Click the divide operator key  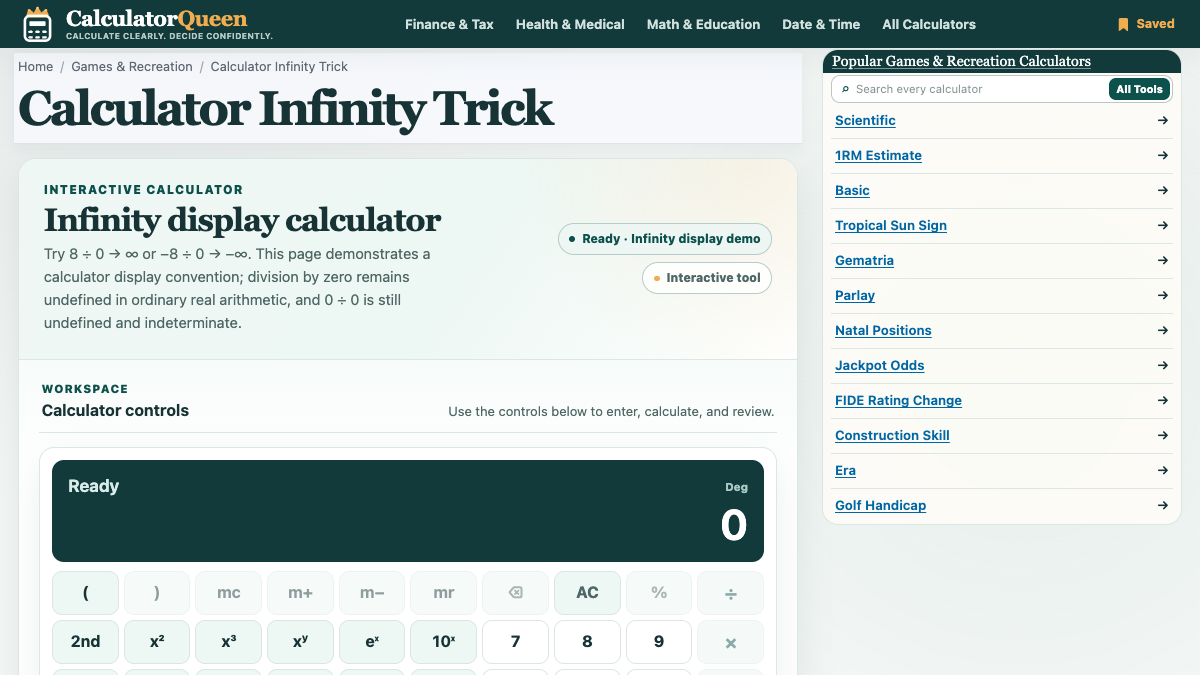coord(730,593)
